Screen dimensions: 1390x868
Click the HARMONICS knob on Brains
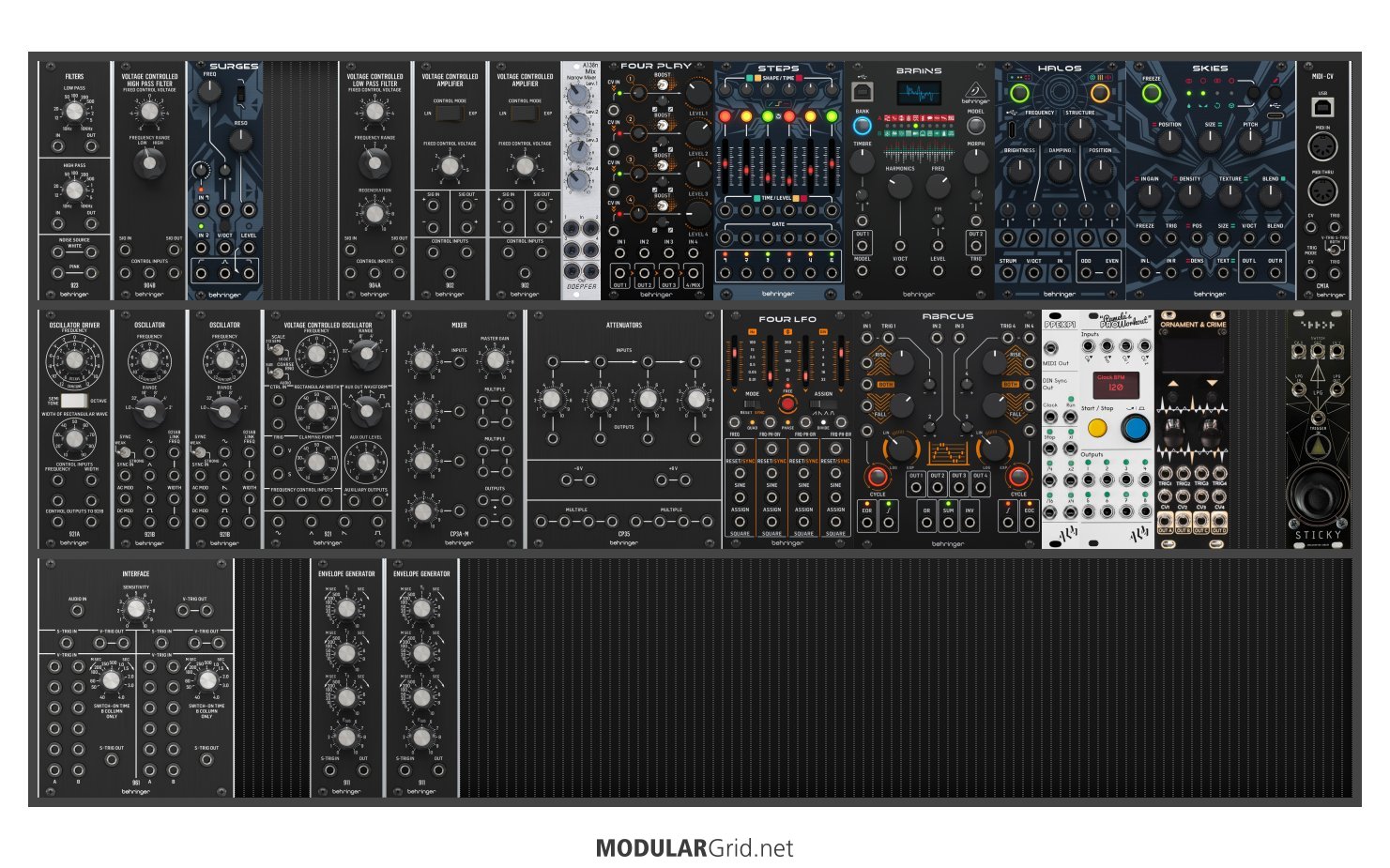(899, 187)
